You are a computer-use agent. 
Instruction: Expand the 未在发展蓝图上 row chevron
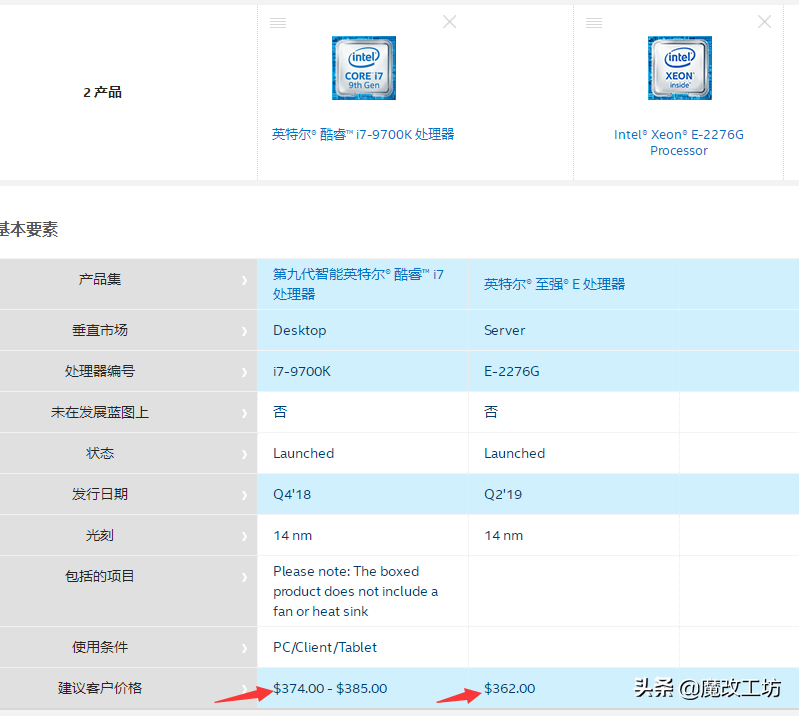point(245,413)
